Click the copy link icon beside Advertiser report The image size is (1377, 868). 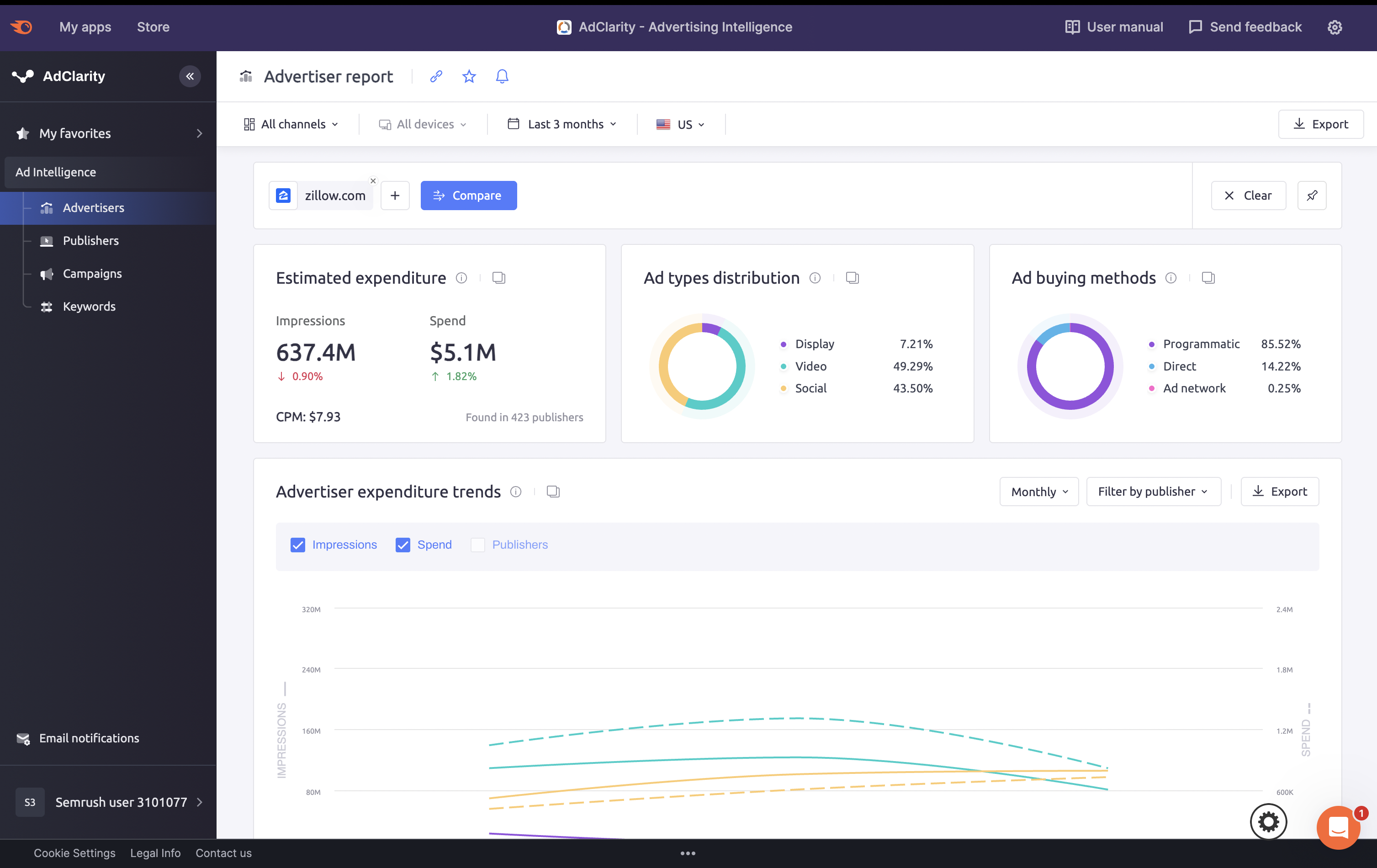(x=436, y=76)
